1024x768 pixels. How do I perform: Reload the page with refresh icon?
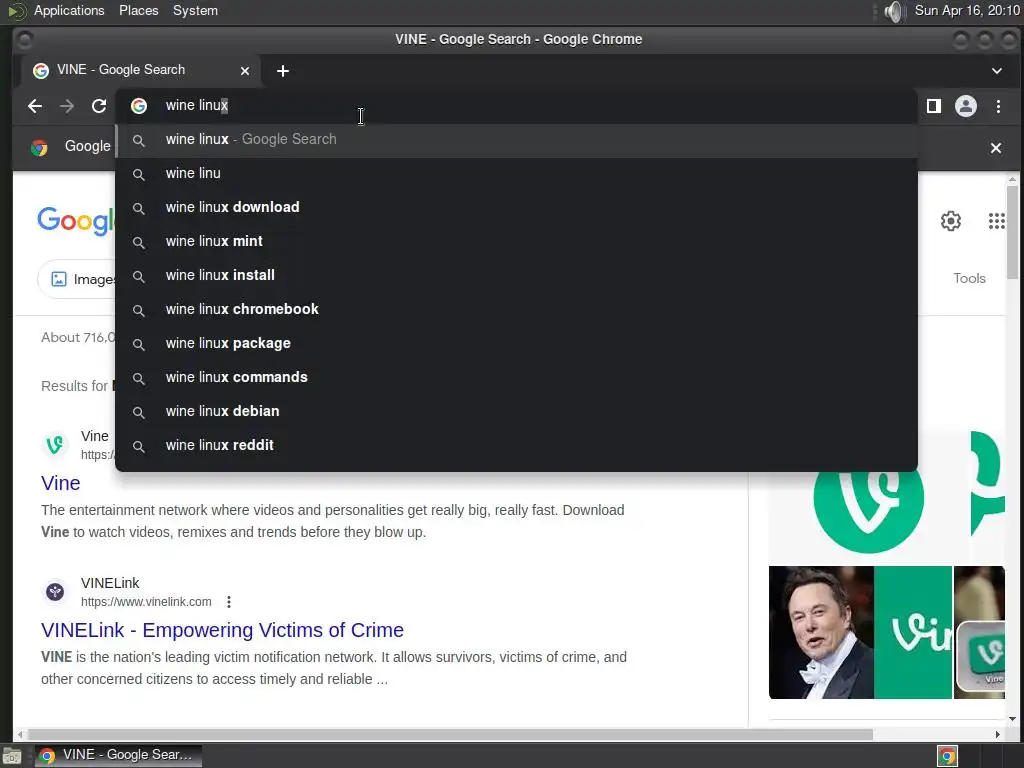[x=99, y=106]
